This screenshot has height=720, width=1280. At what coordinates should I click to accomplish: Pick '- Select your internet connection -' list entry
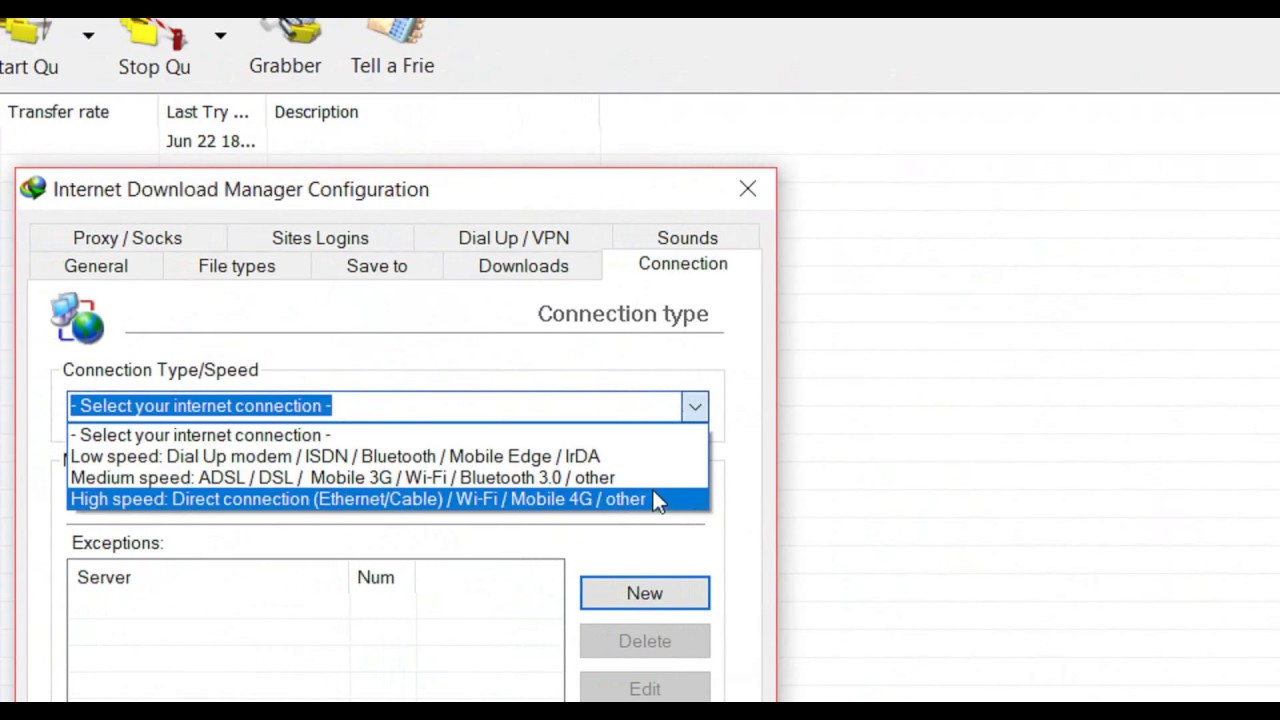coord(388,435)
